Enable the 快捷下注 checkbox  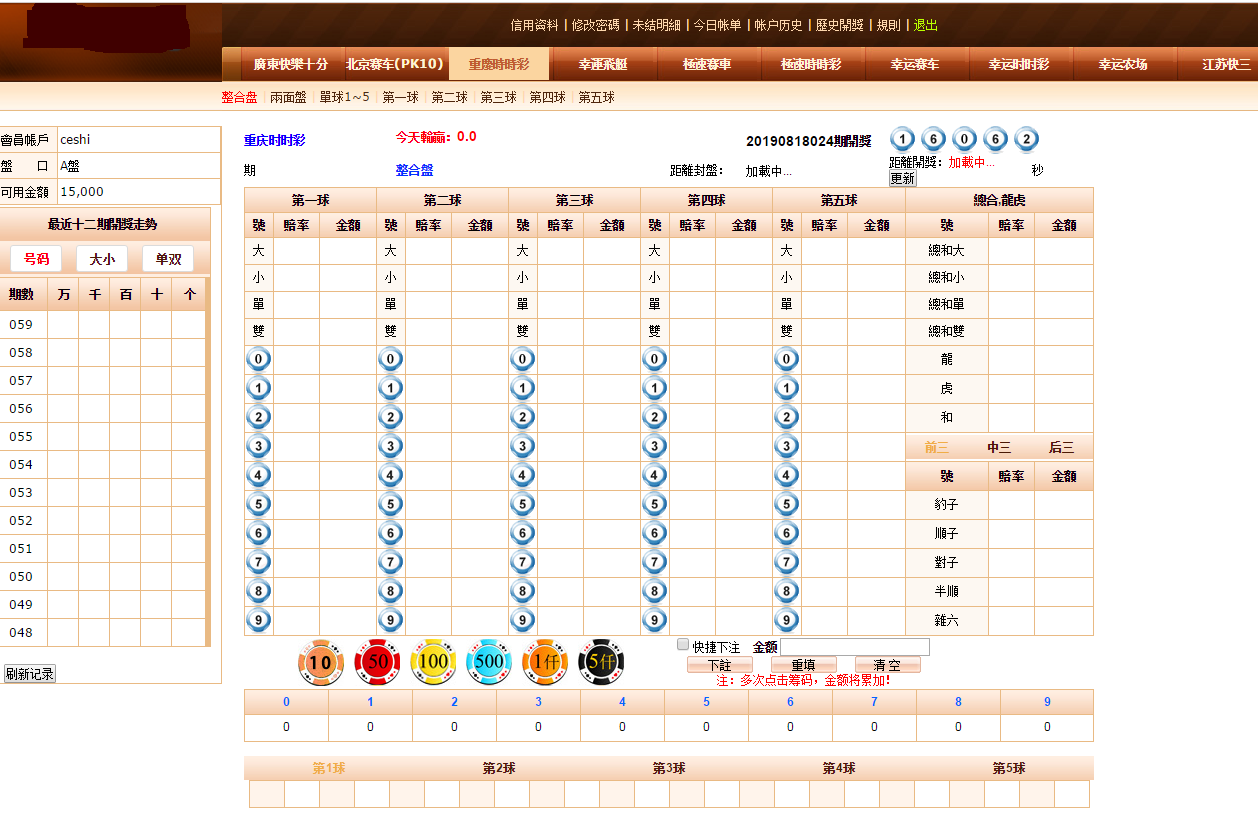click(x=681, y=644)
